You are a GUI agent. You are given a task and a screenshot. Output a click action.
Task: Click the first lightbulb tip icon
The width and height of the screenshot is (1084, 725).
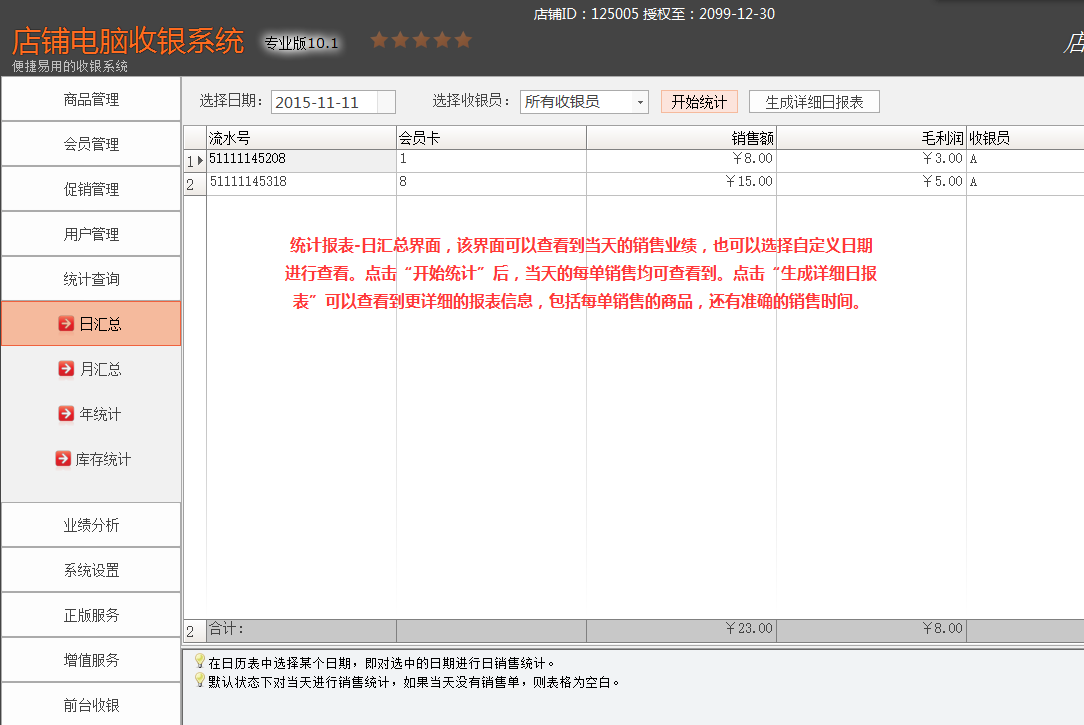[200, 661]
